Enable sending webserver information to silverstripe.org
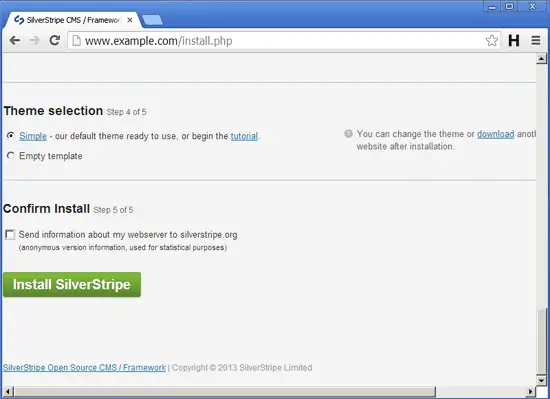Viewport: 550px width, 399px height. pos(10,235)
